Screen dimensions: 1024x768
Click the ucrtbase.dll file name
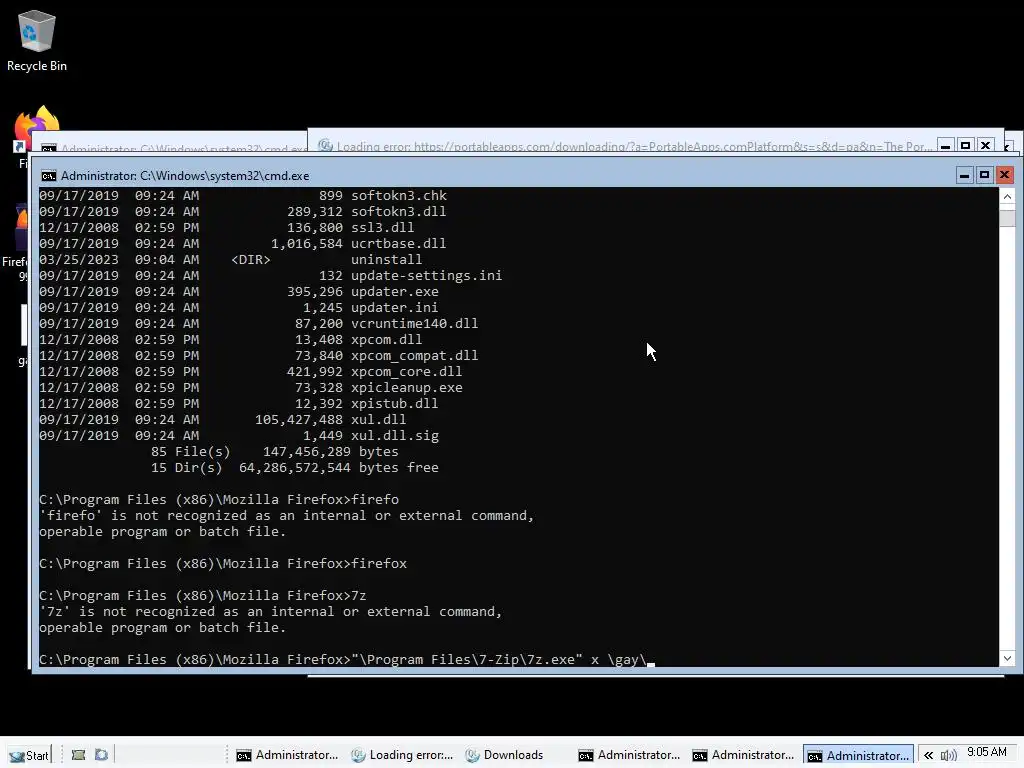click(398, 244)
